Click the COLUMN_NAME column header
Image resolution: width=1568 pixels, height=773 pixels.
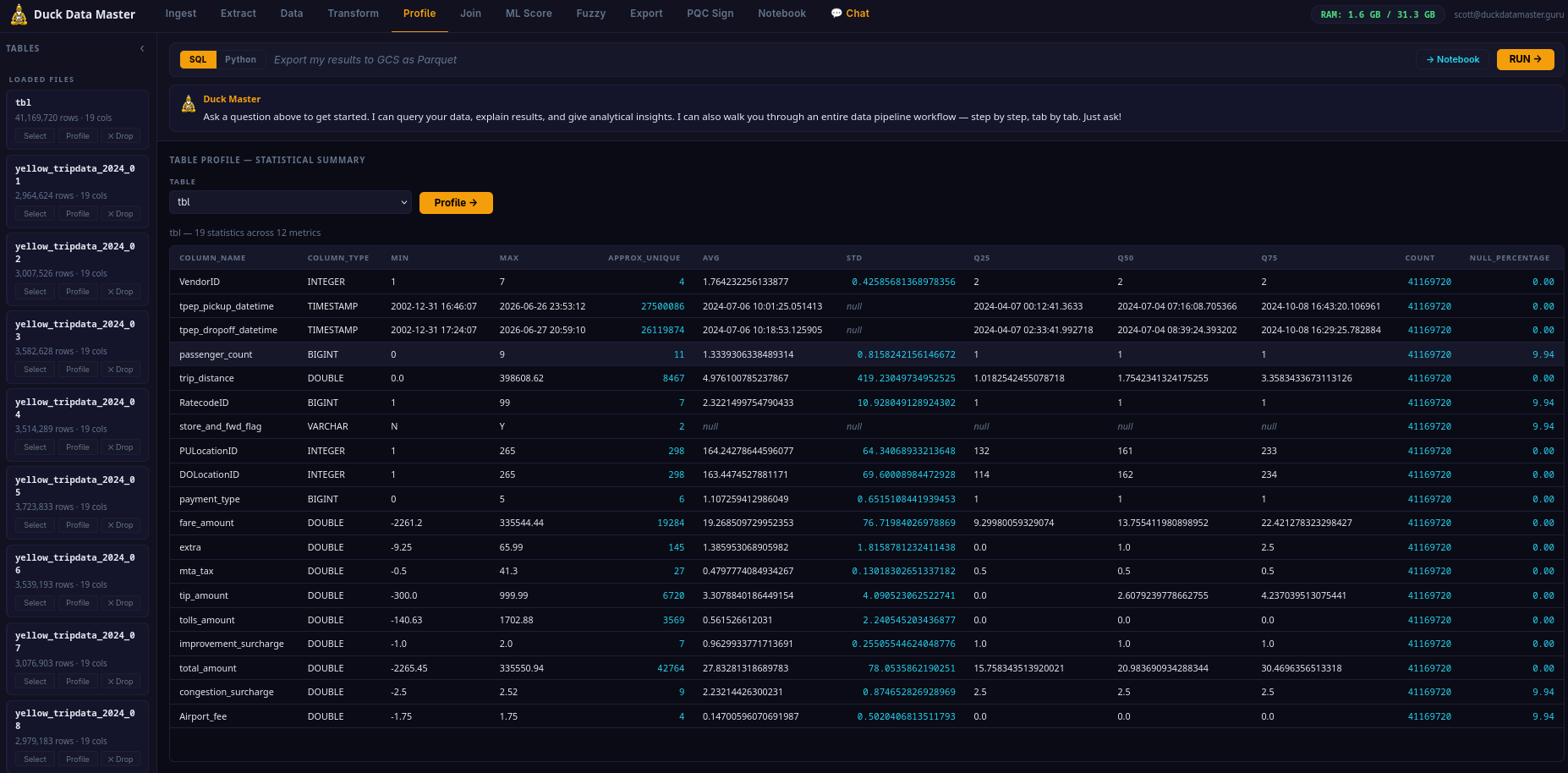pos(212,258)
